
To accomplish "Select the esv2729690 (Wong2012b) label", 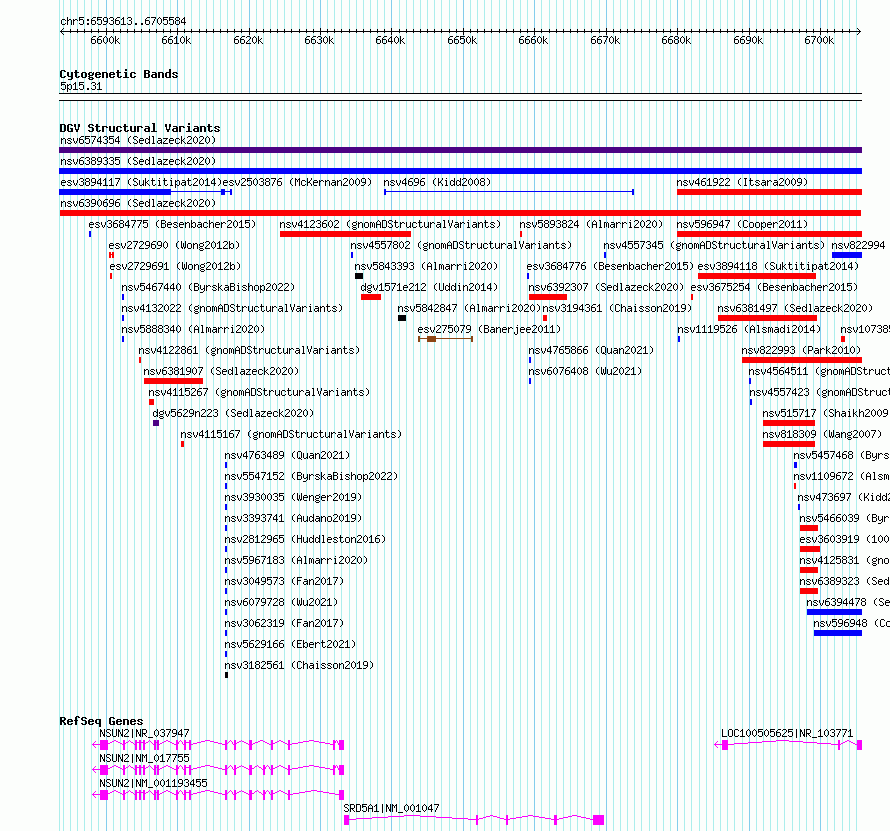I will click(174, 245).
